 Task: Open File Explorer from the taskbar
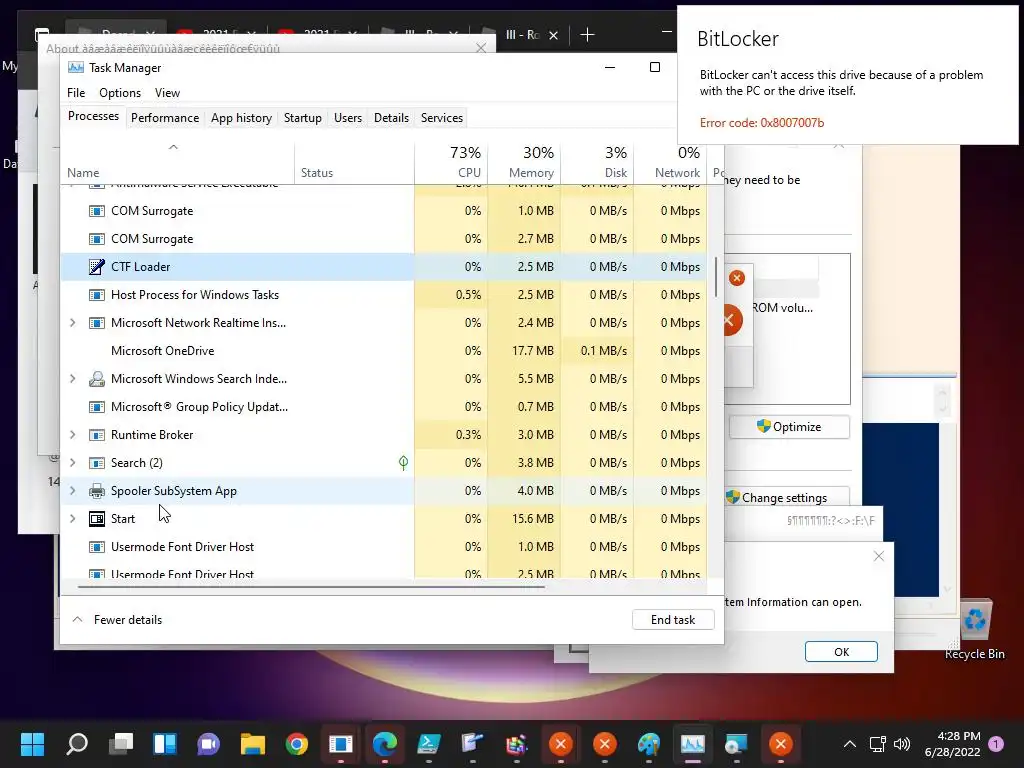pyautogui.click(x=253, y=744)
